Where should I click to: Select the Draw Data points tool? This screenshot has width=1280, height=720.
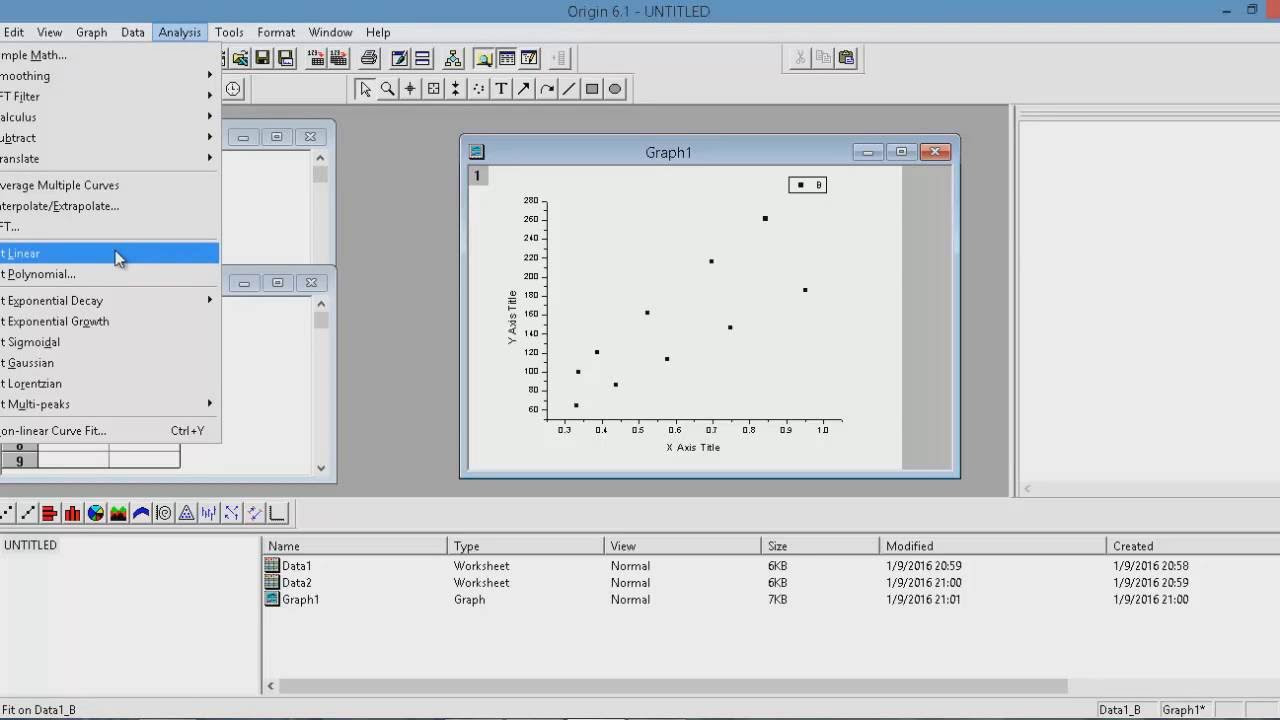(x=479, y=89)
